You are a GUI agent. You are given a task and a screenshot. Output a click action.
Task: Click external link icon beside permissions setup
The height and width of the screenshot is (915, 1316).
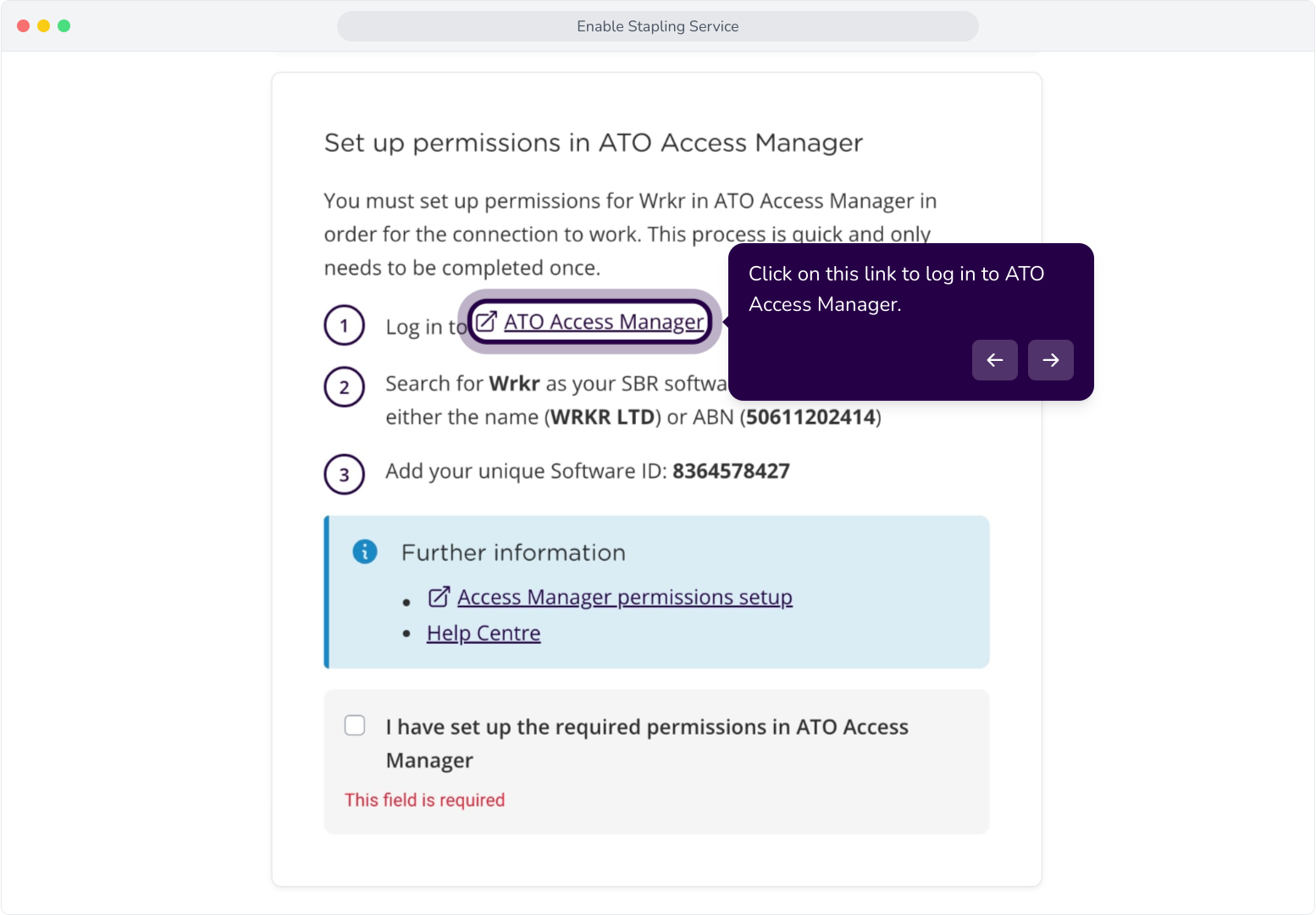[x=439, y=597]
